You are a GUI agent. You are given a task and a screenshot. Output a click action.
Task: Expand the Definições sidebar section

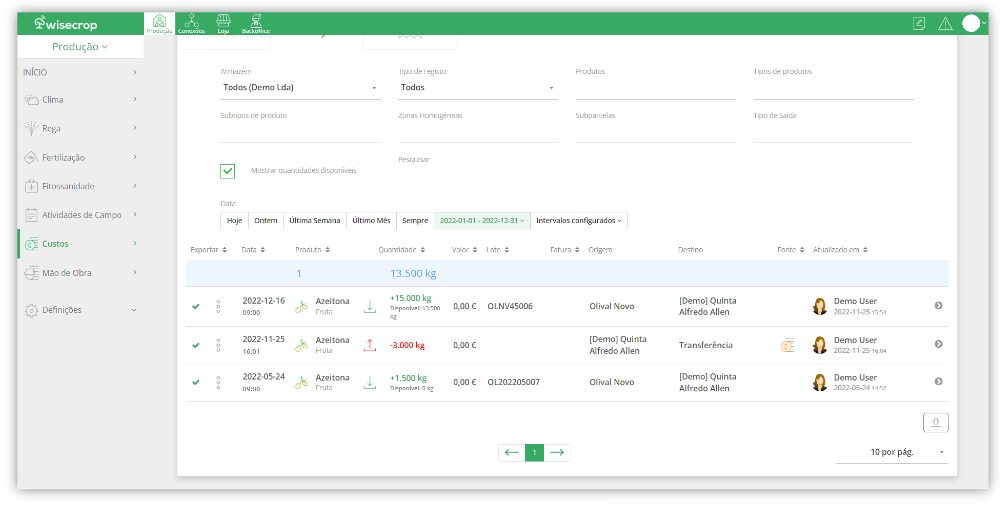click(80, 310)
